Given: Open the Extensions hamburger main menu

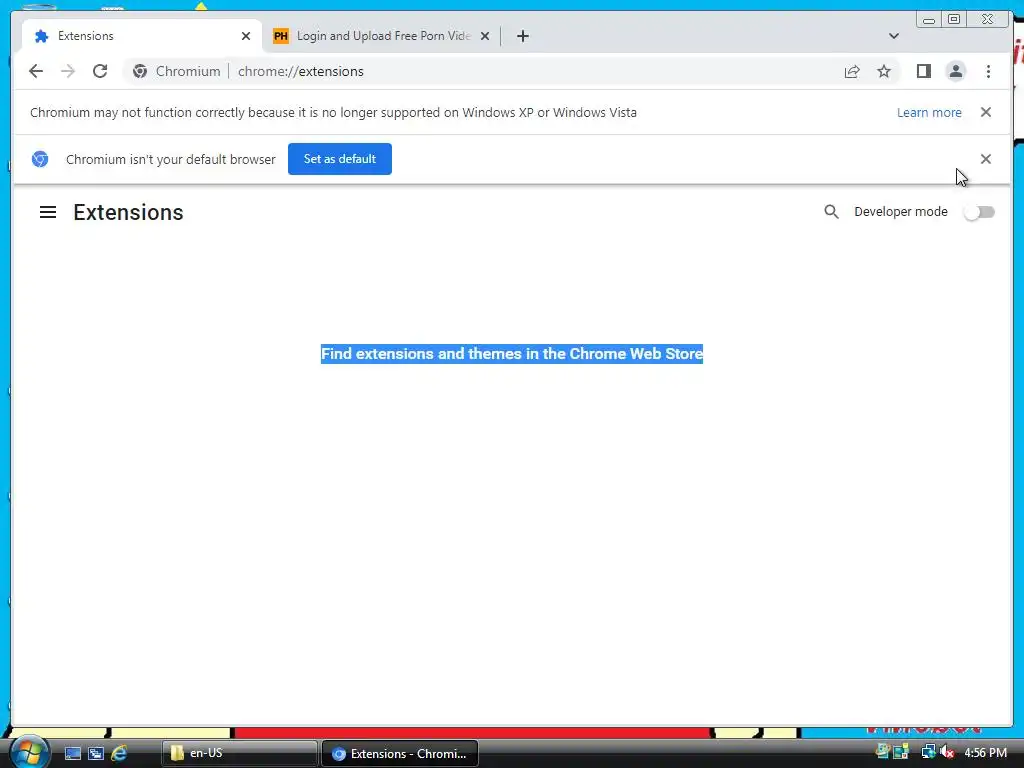Looking at the screenshot, I should [48, 212].
